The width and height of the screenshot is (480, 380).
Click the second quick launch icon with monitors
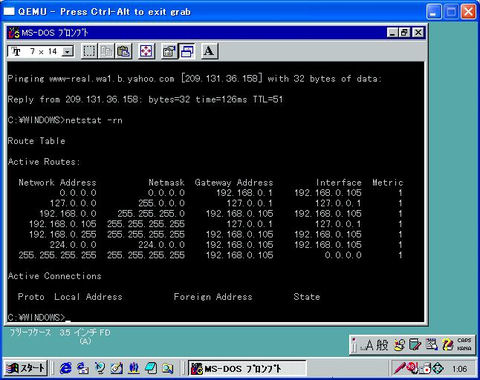82,368
